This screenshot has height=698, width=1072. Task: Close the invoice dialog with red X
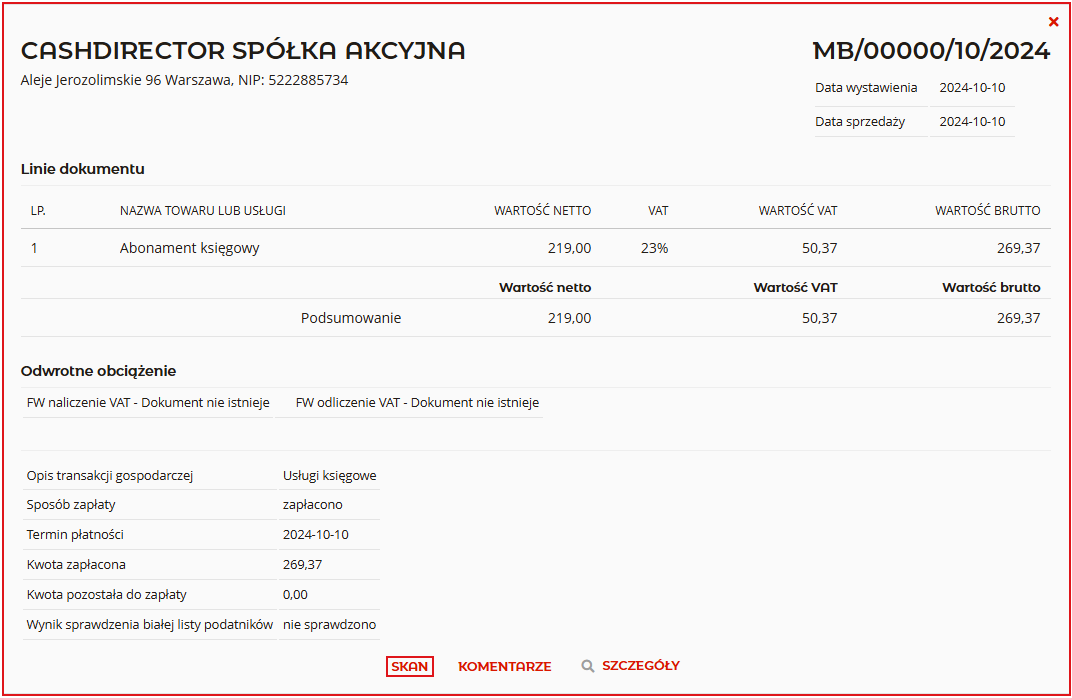tap(1054, 22)
